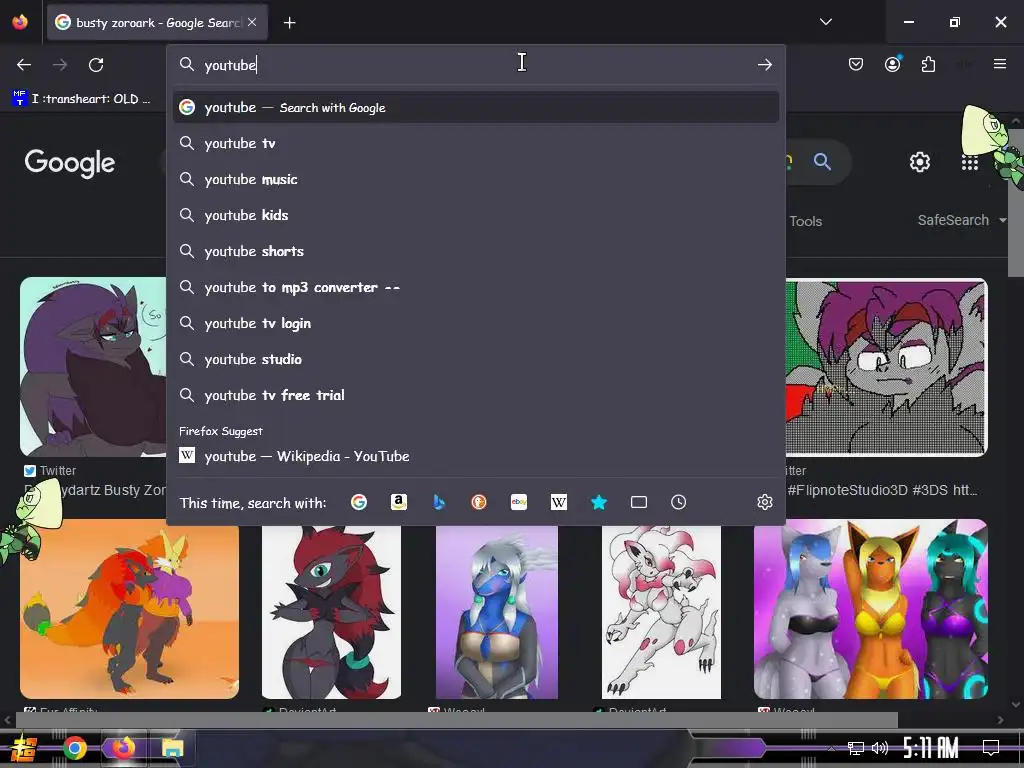Search bookmarks with the star icon
The width and height of the screenshot is (1024, 768).
tap(599, 502)
